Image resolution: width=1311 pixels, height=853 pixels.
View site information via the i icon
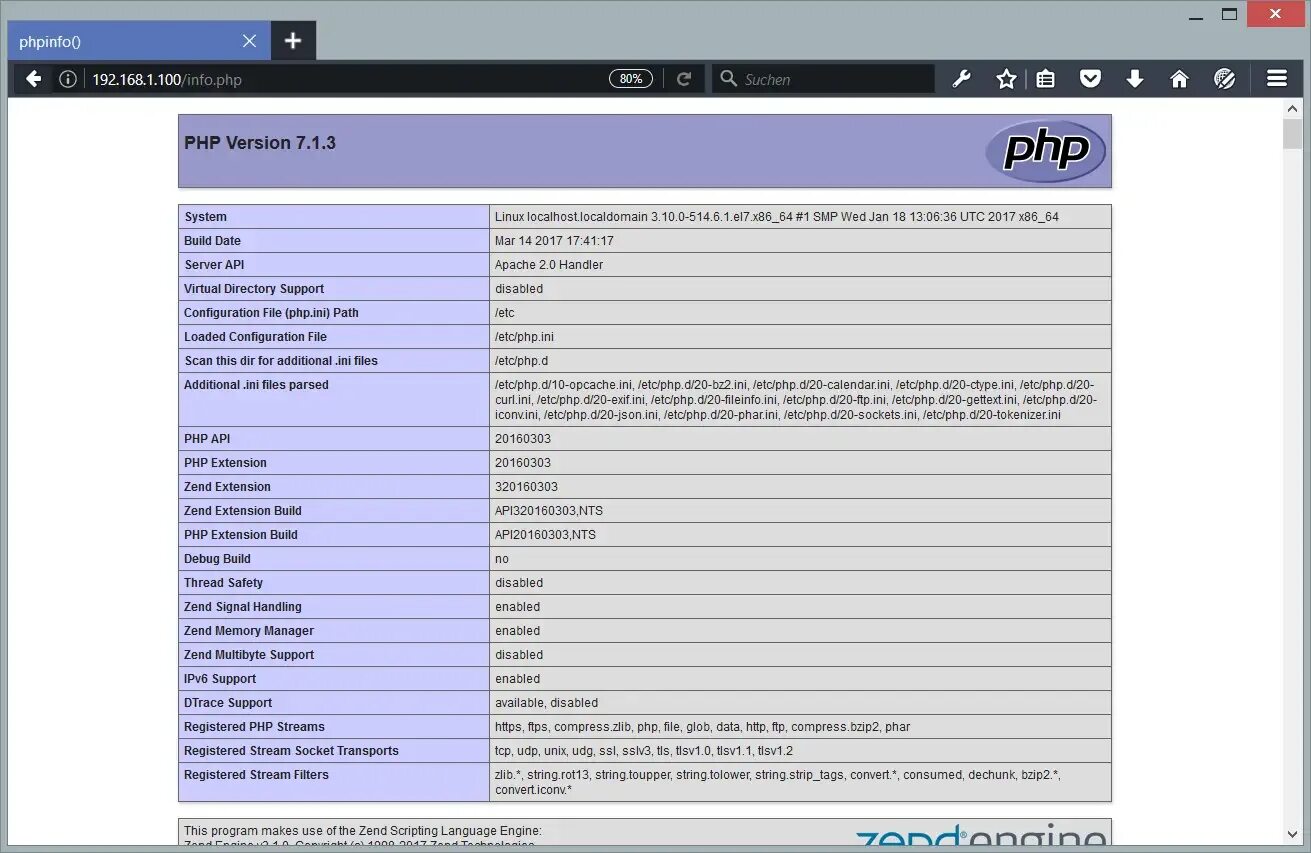point(66,78)
